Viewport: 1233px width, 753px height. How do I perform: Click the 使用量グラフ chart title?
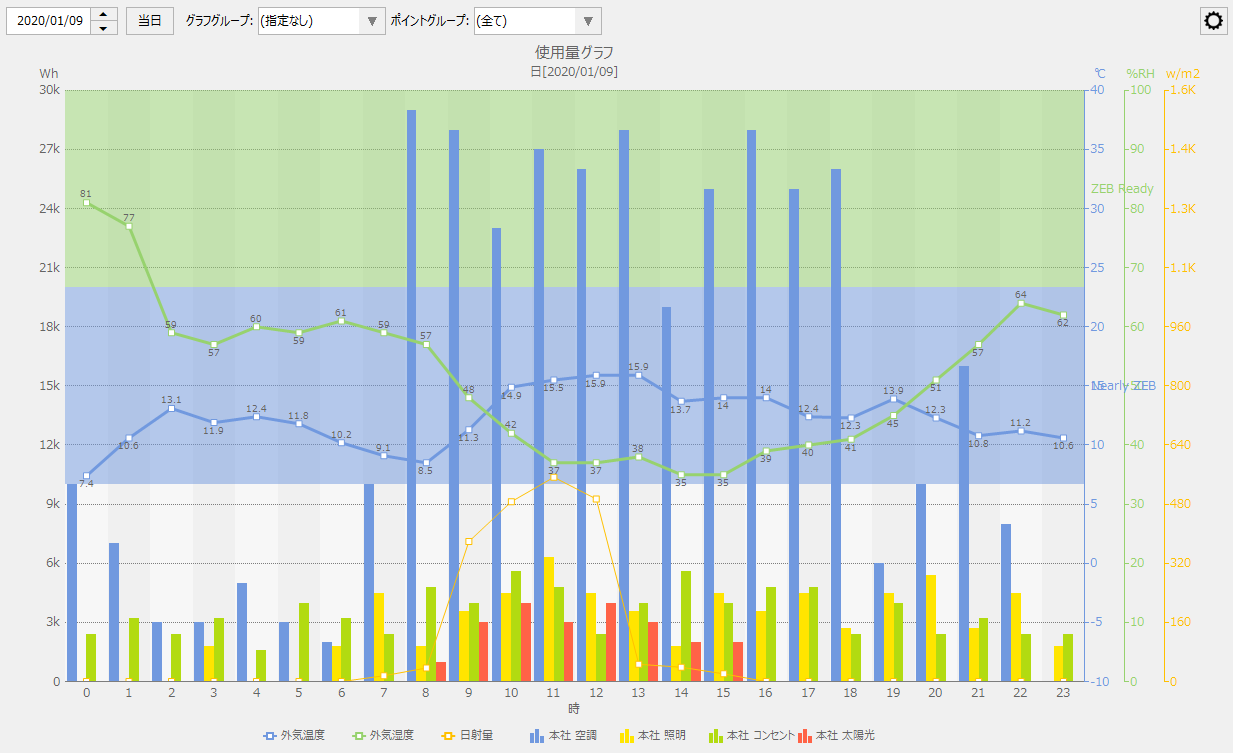click(x=574, y=52)
